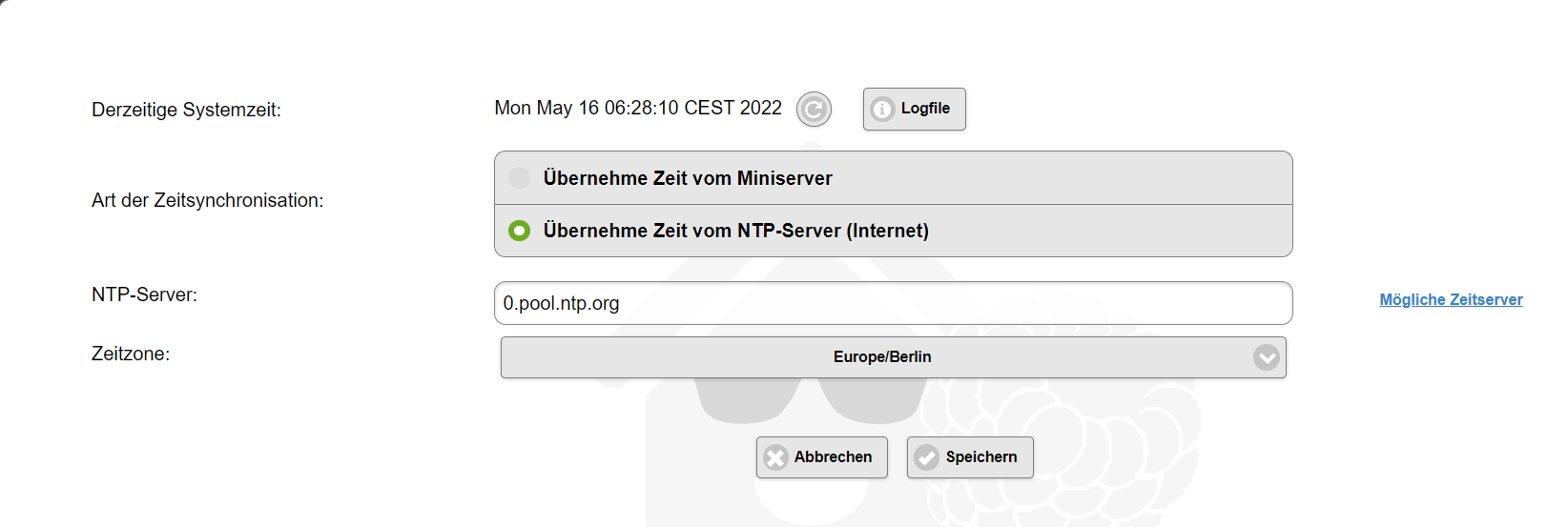Click the info icon on Logfile button
Screen dimensions: 1568x527
pyautogui.click(x=882, y=110)
